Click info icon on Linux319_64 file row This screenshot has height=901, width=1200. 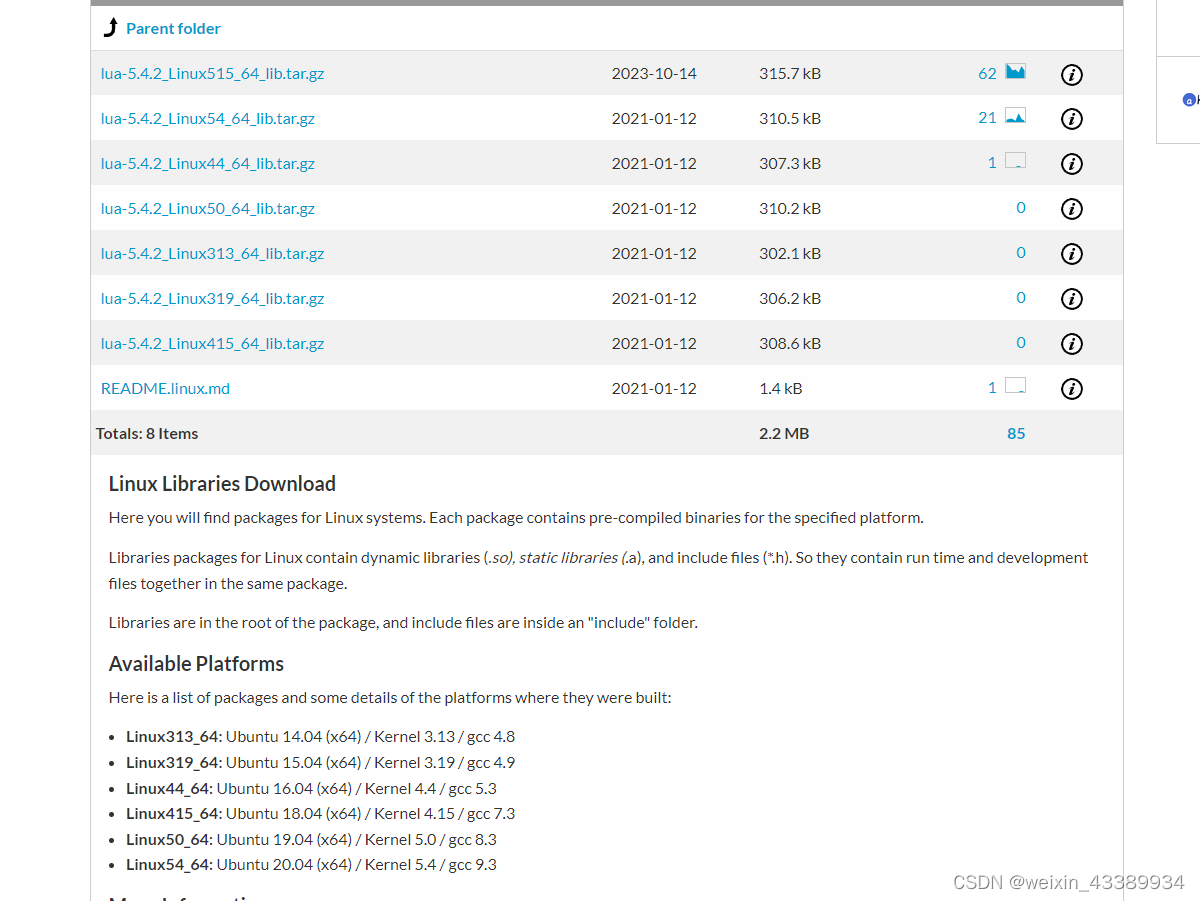click(x=1071, y=299)
